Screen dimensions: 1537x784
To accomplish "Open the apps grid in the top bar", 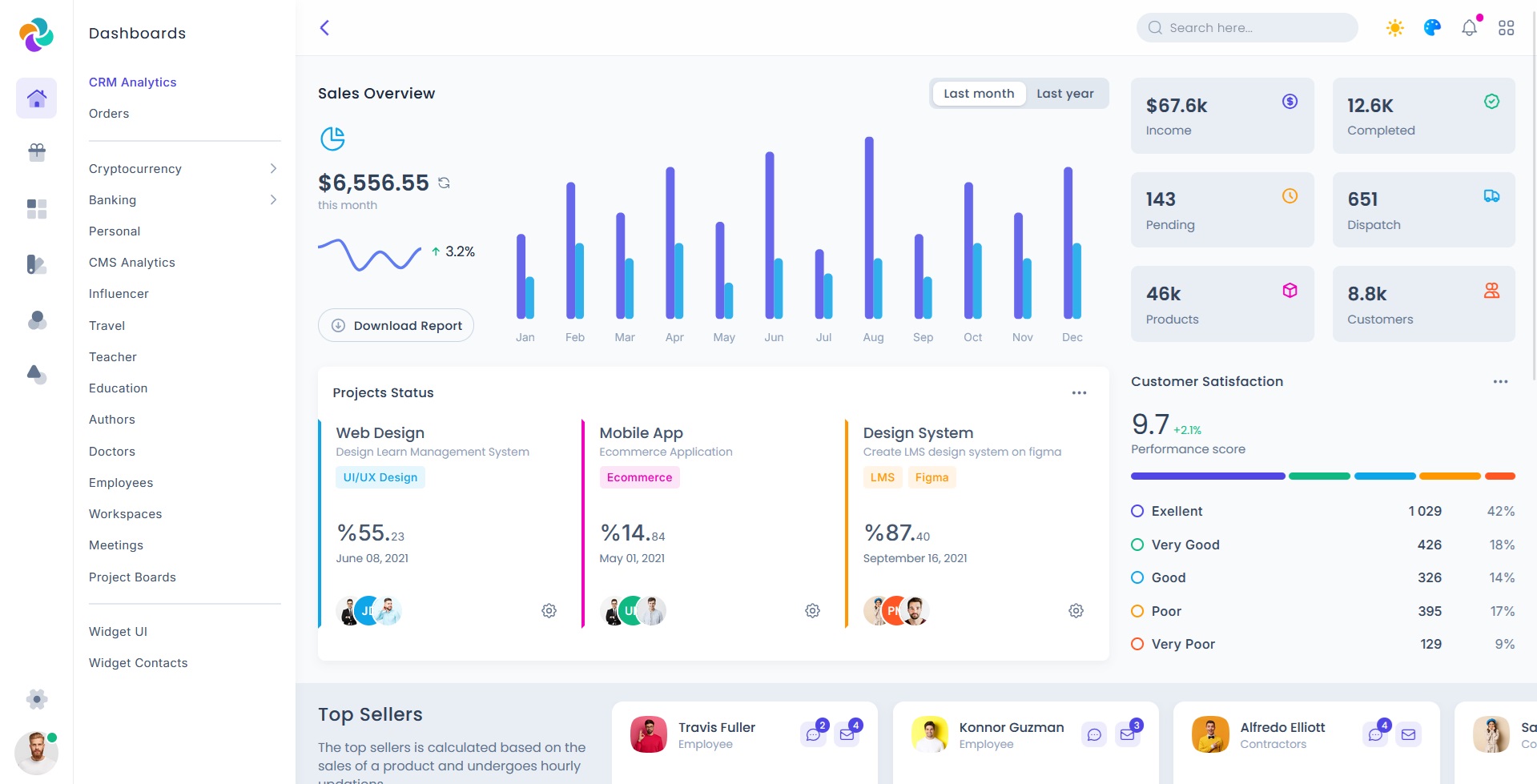I will click(x=1507, y=27).
